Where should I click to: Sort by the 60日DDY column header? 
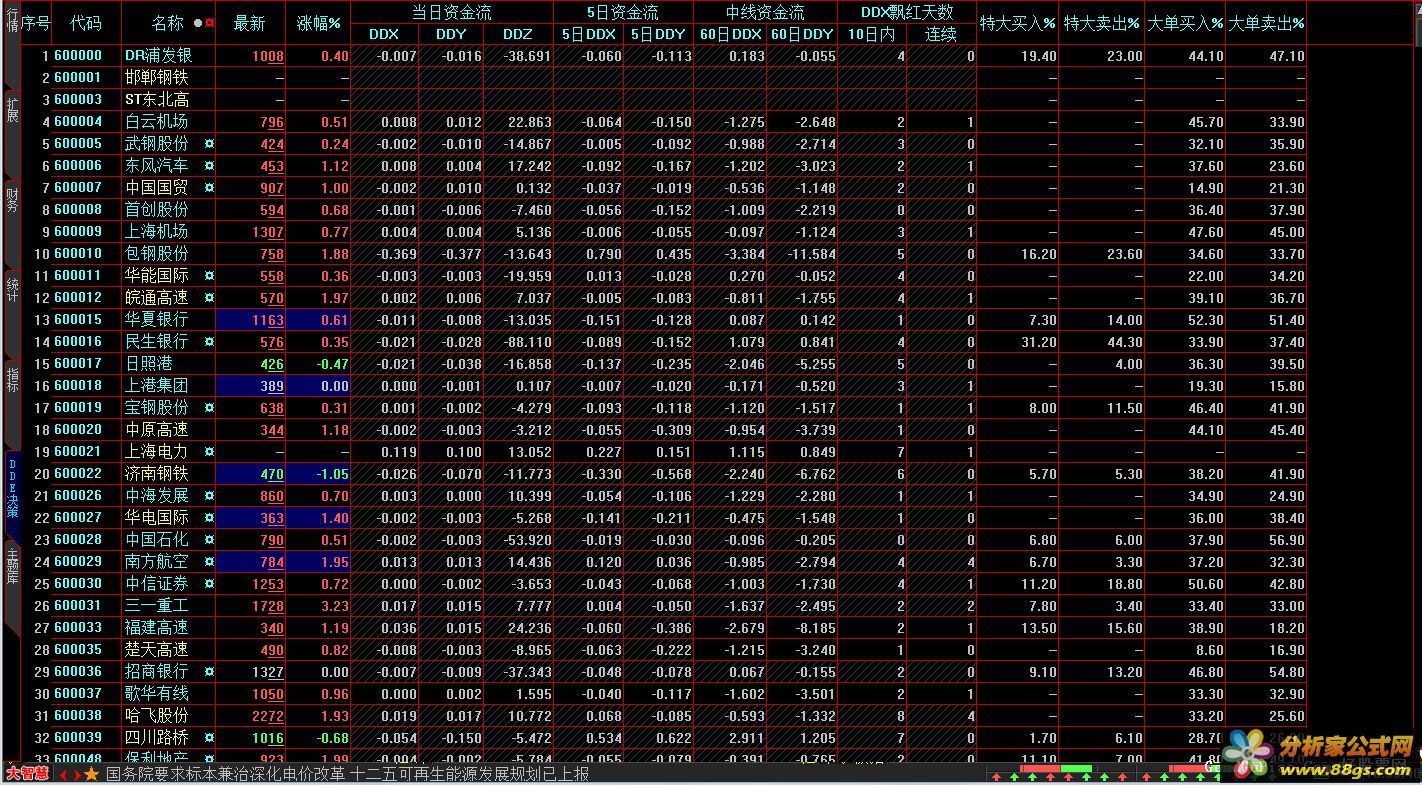click(802, 34)
